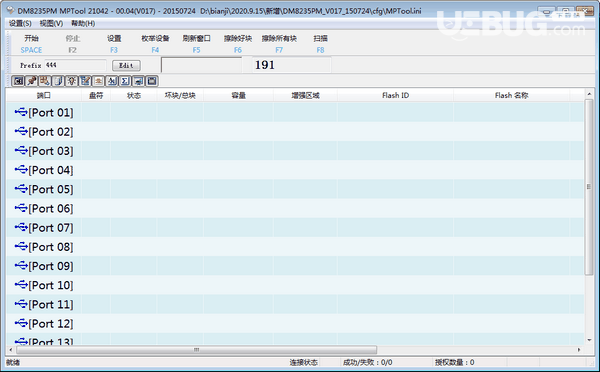
Task: Click 擦除所有块 F7 to erase all blocks
Action: tap(279, 44)
